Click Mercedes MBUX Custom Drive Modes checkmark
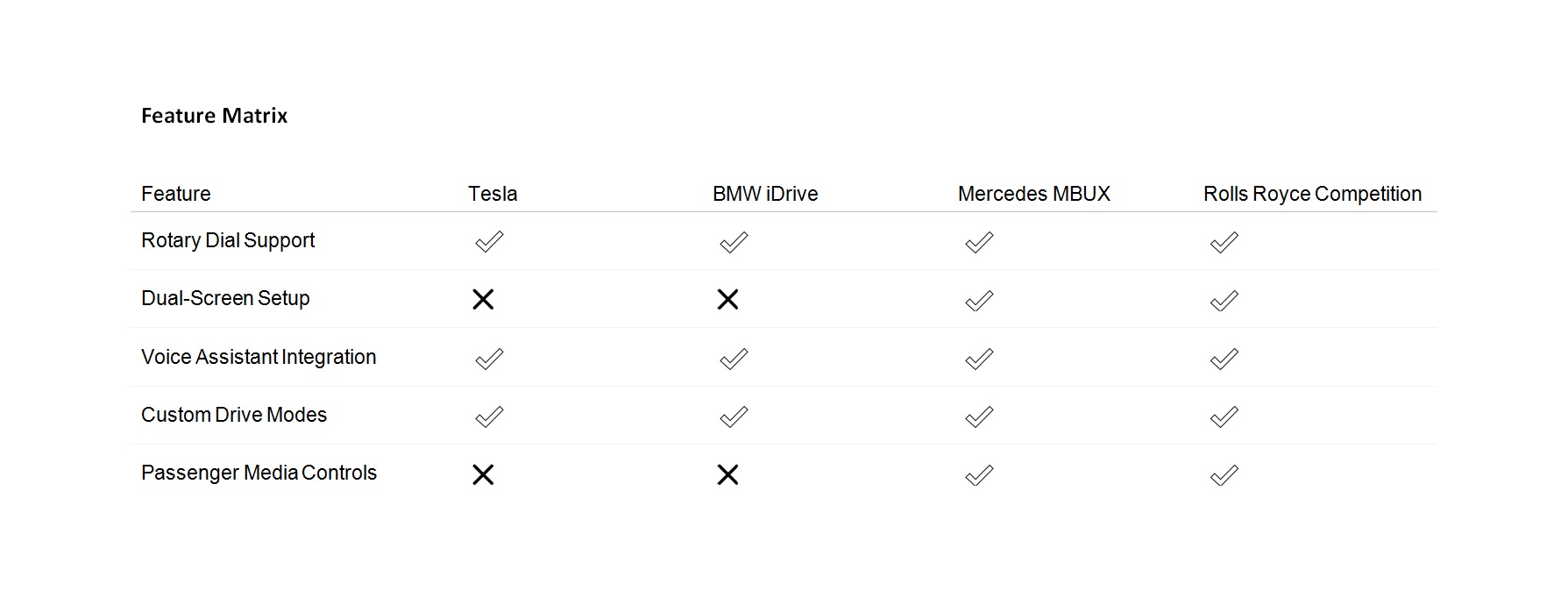 [x=979, y=416]
